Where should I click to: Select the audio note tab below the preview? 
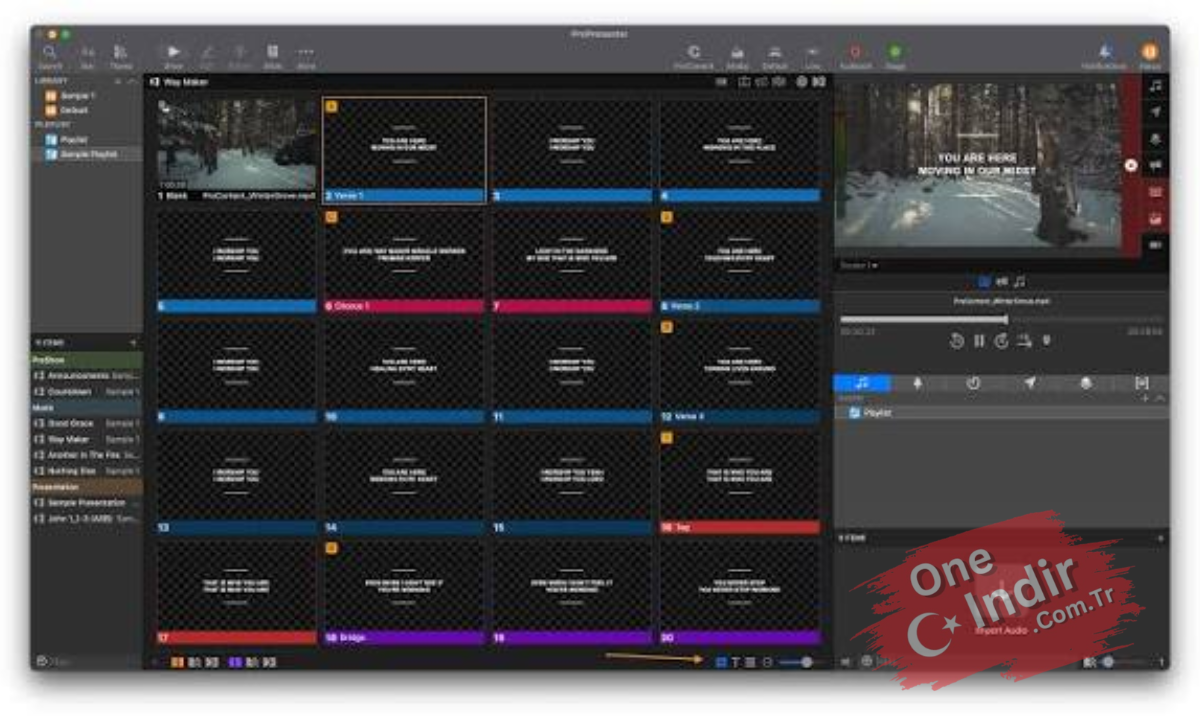click(x=1019, y=282)
